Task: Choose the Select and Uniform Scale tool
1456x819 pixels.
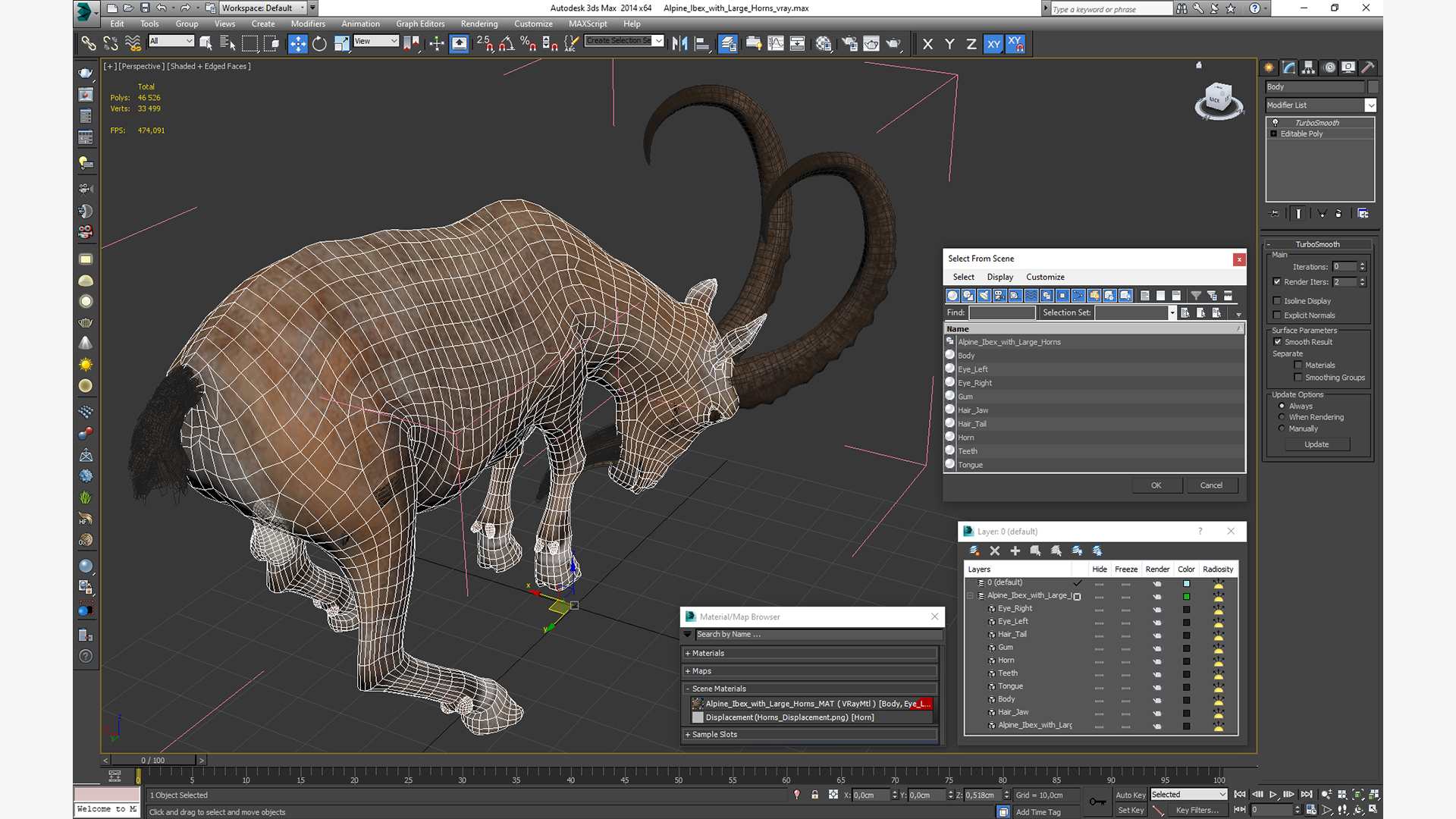Action: click(341, 44)
